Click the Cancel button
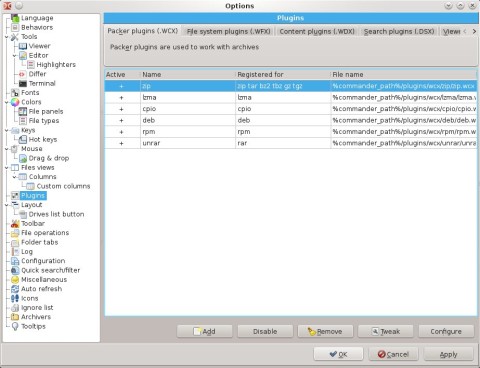Screen dimensions: 480x368 click(x=393, y=354)
